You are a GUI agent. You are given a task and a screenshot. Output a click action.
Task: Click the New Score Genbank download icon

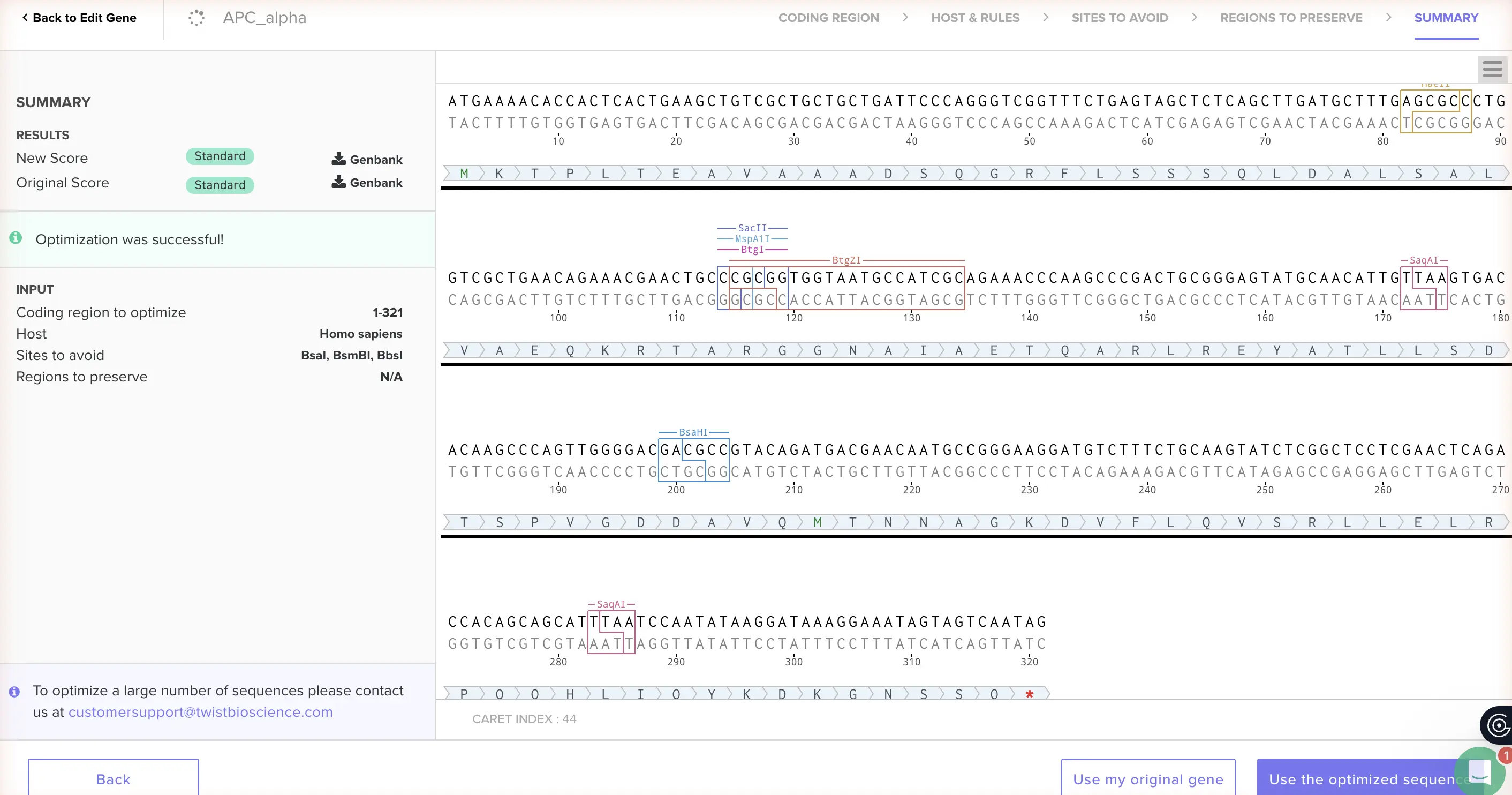click(x=339, y=159)
